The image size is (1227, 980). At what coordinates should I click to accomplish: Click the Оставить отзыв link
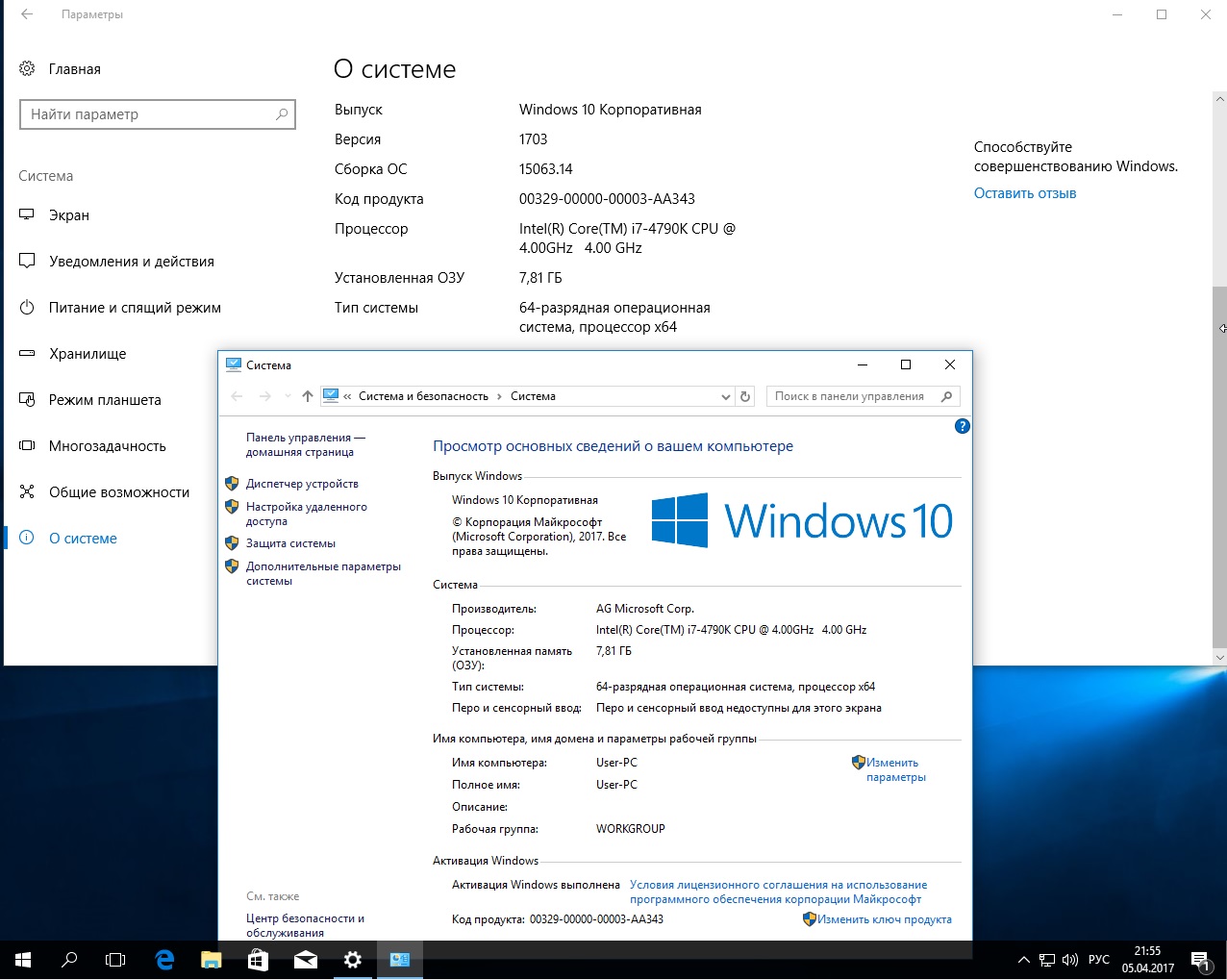coord(1025,193)
